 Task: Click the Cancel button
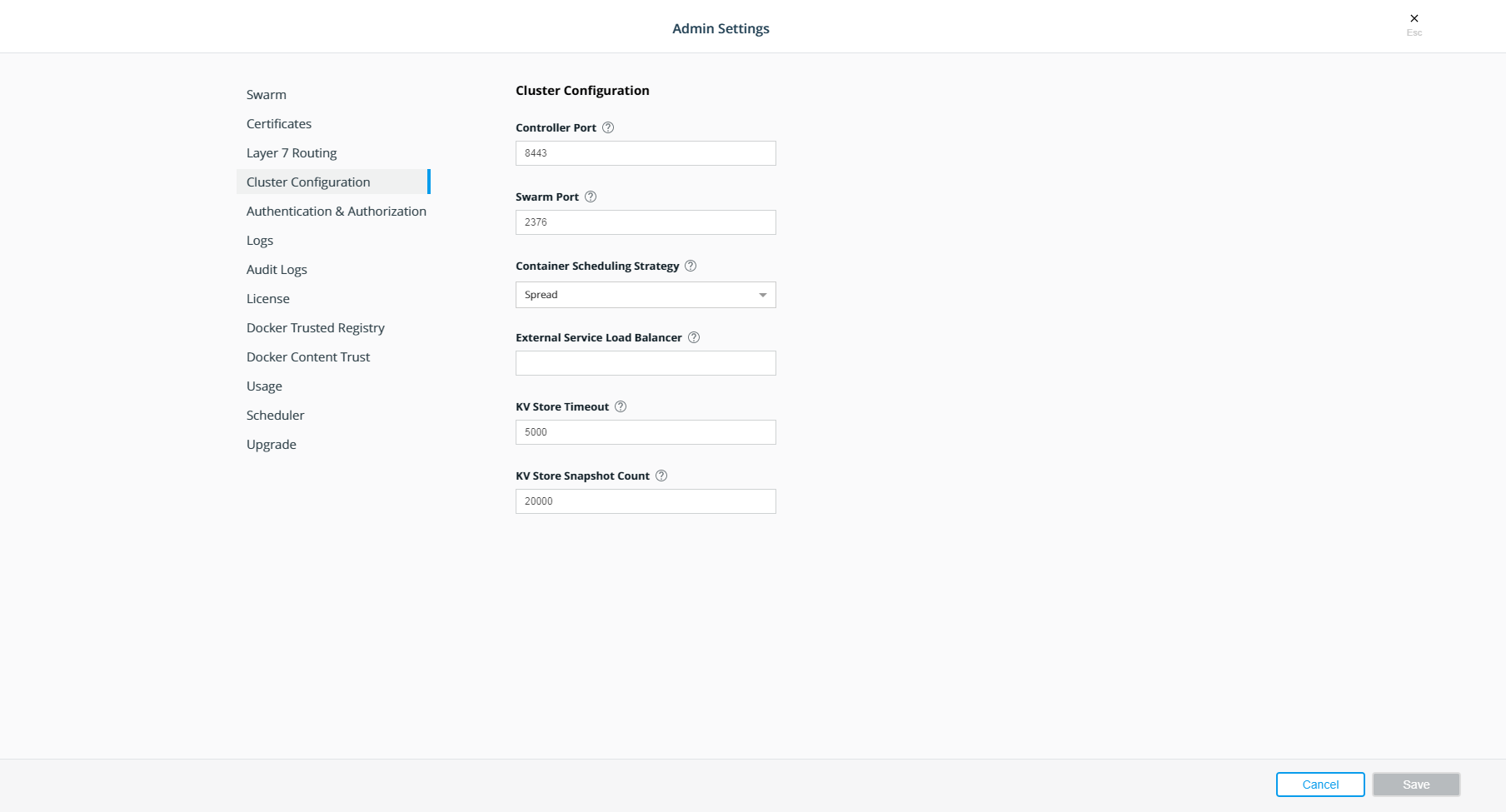(x=1320, y=785)
